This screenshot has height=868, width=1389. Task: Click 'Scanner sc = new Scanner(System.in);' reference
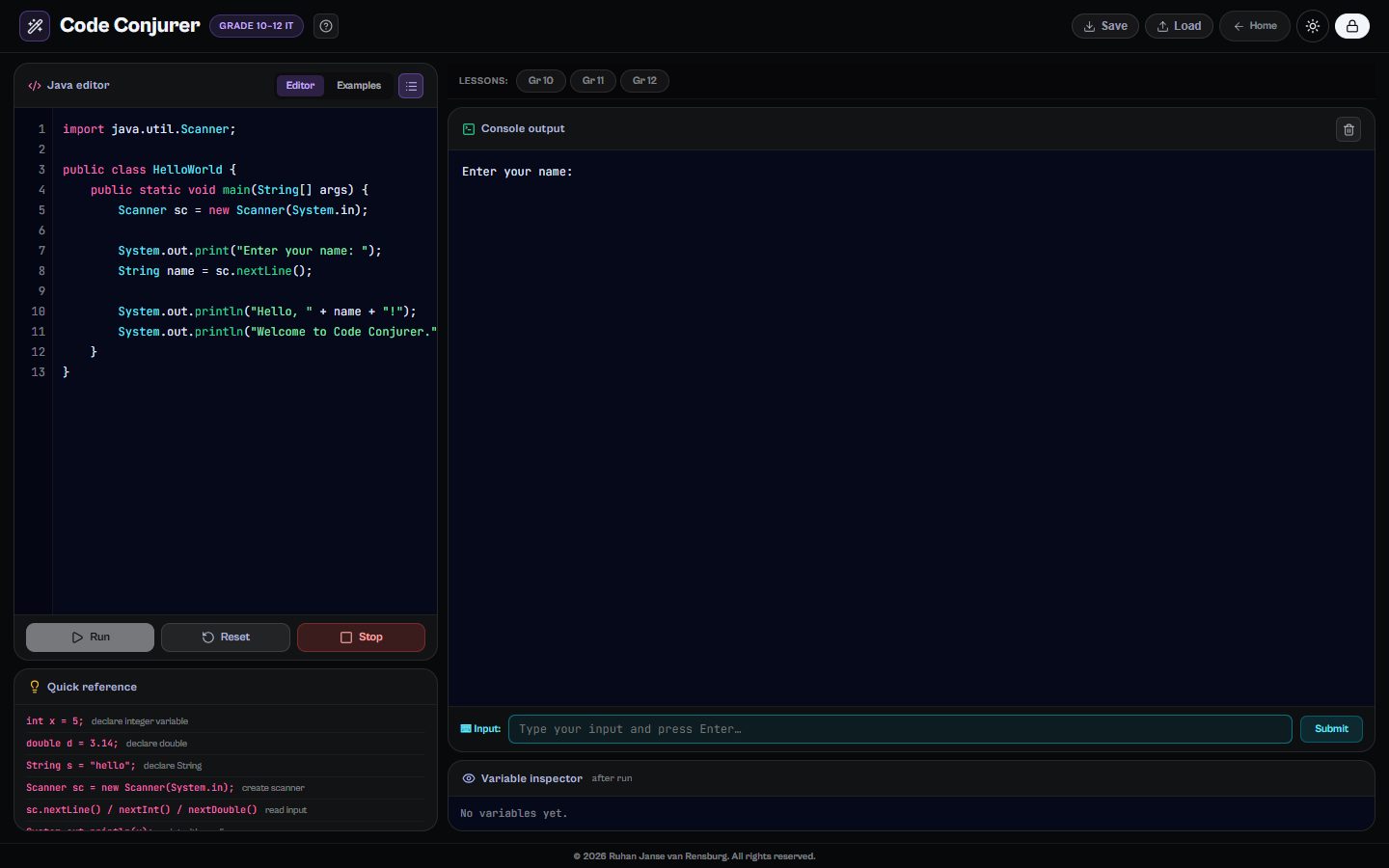click(130, 788)
